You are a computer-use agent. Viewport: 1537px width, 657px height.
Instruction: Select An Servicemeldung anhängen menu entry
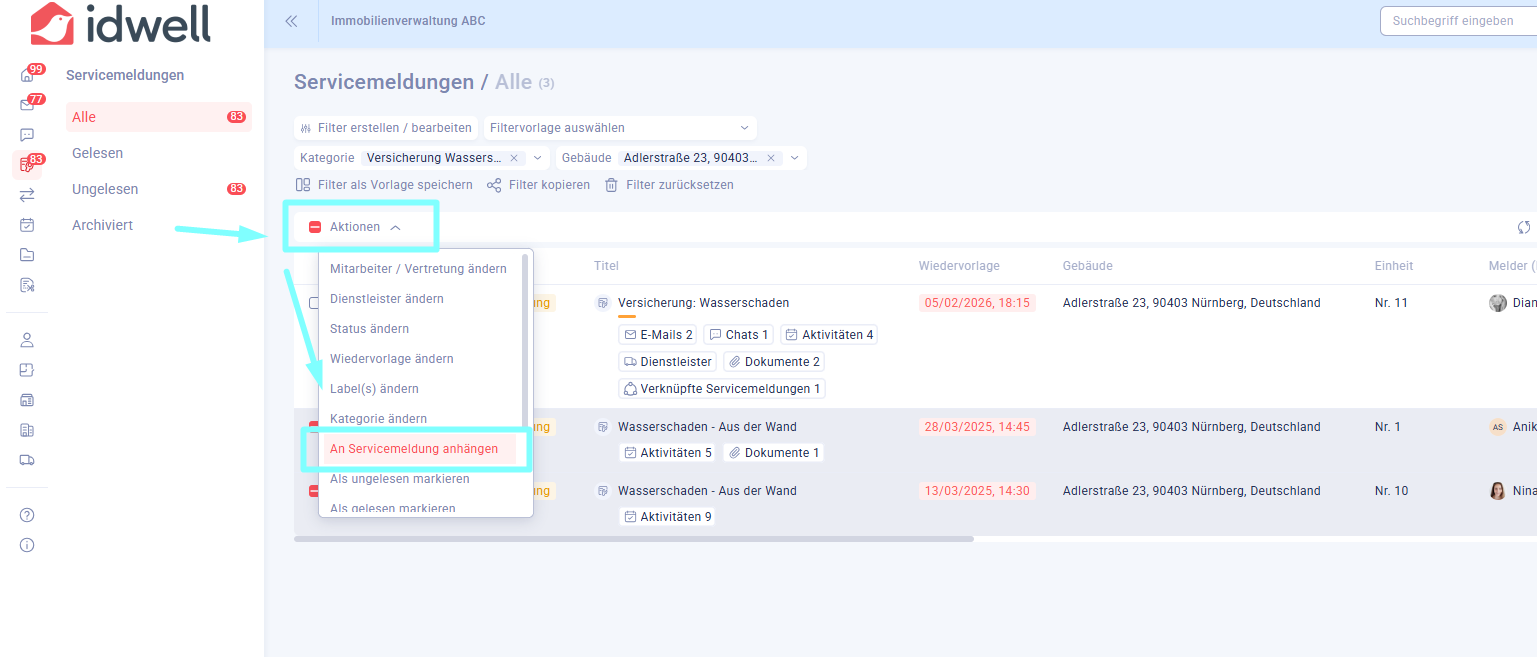click(x=414, y=449)
